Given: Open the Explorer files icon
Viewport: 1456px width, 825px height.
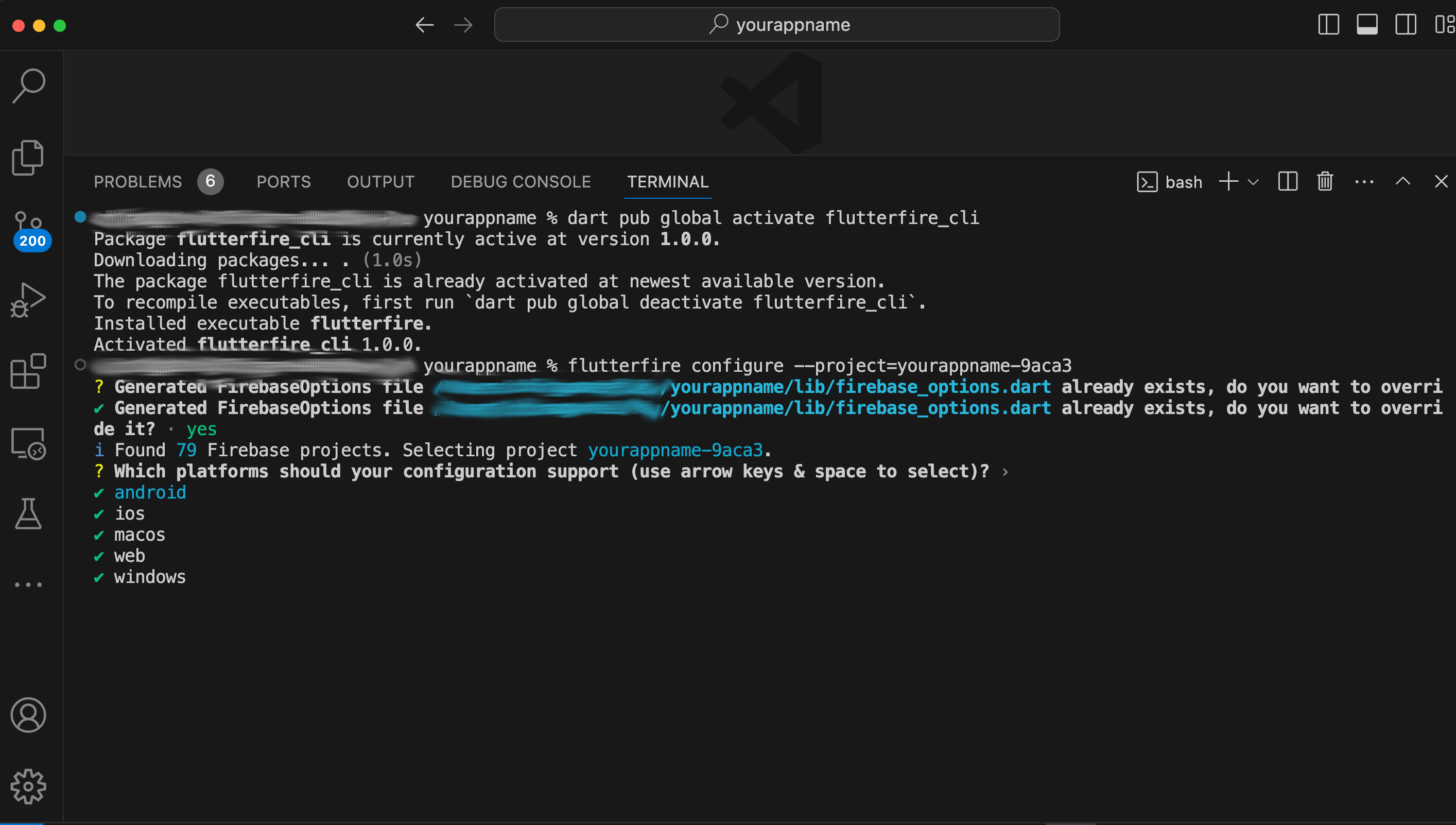Looking at the screenshot, I should (28, 157).
